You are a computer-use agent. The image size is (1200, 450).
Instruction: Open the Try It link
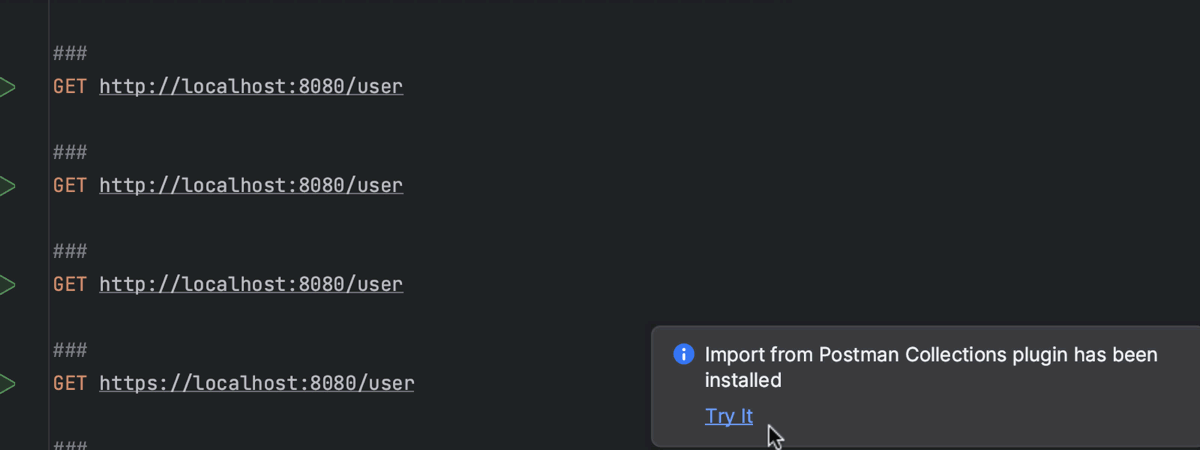[x=729, y=416]
